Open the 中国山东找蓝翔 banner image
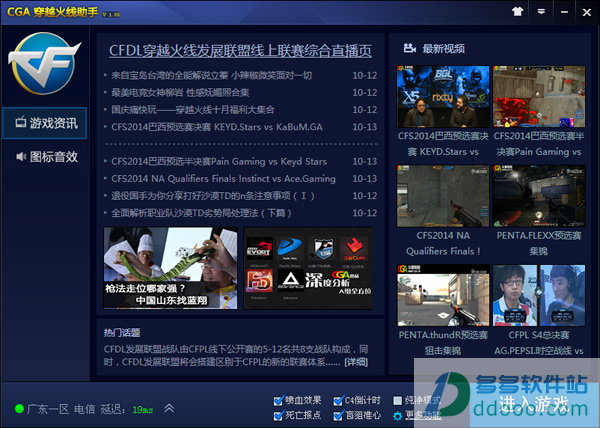600x428 pixels. point(170,268)
